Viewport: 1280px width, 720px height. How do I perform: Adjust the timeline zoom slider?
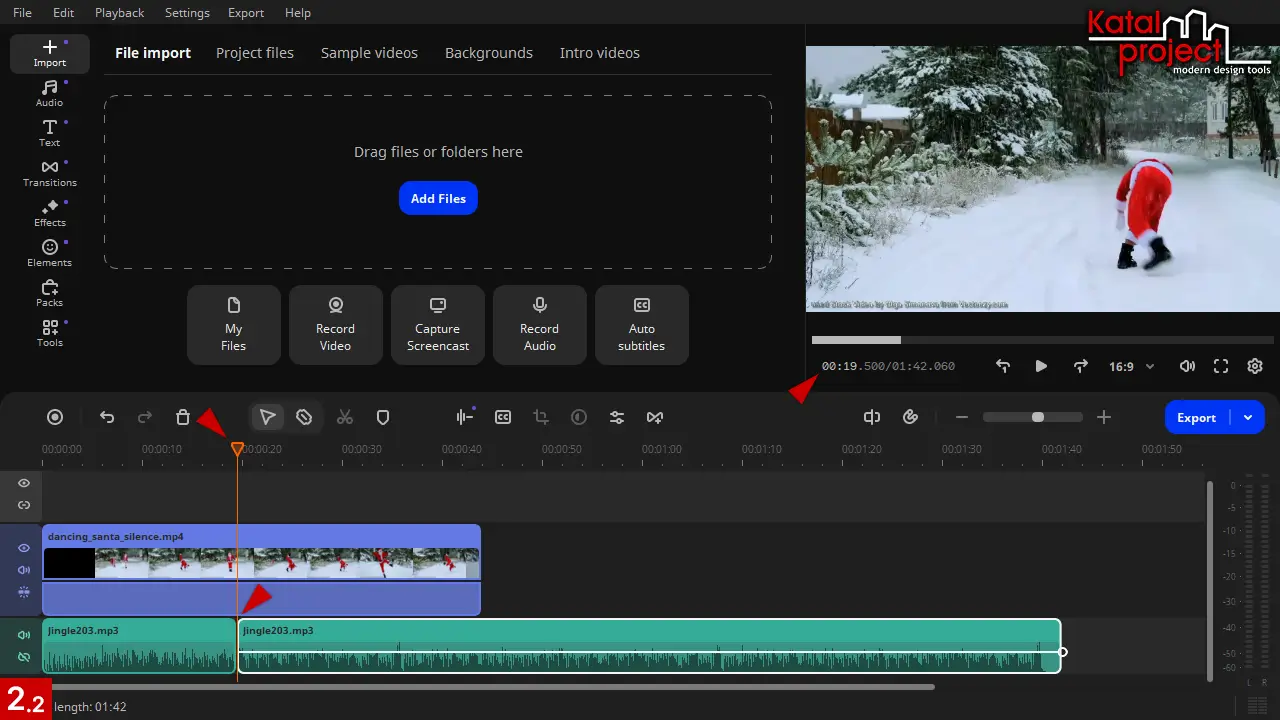point(1038,417)
